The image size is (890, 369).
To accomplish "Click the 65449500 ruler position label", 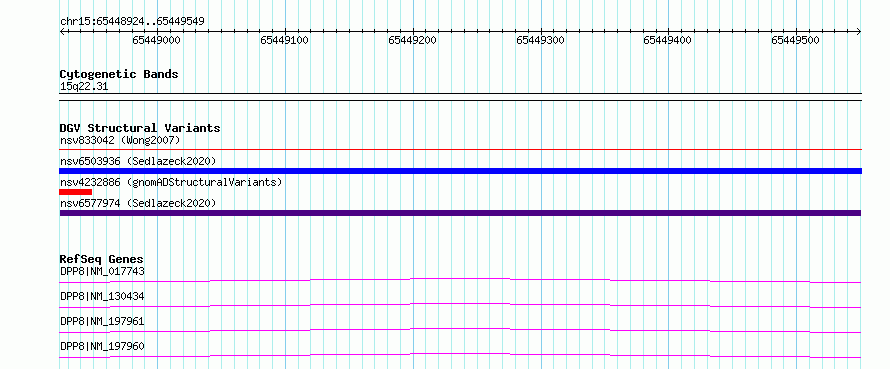I will (795, 40).
